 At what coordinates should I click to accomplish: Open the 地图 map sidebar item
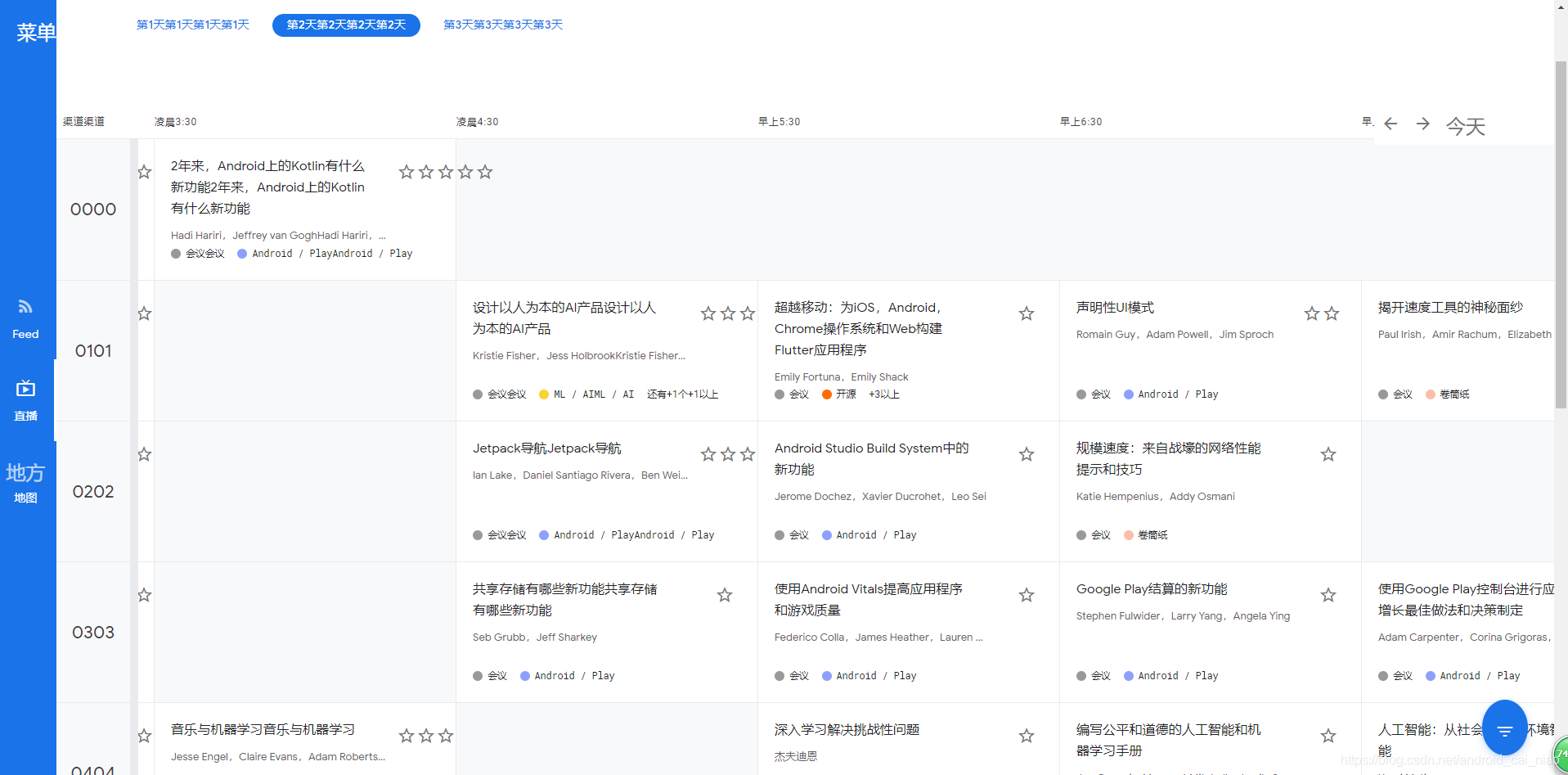[x=25, y=483]
